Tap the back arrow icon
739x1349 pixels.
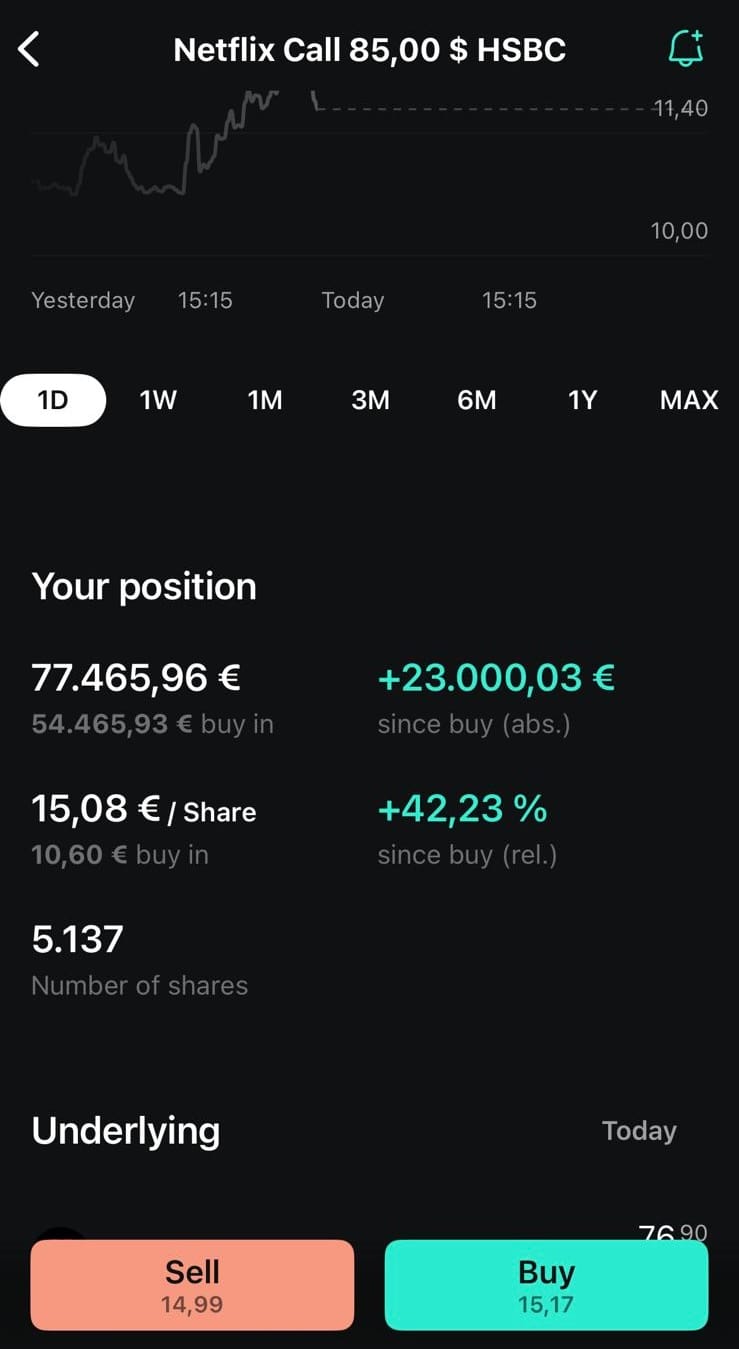(x=29, y=49)
